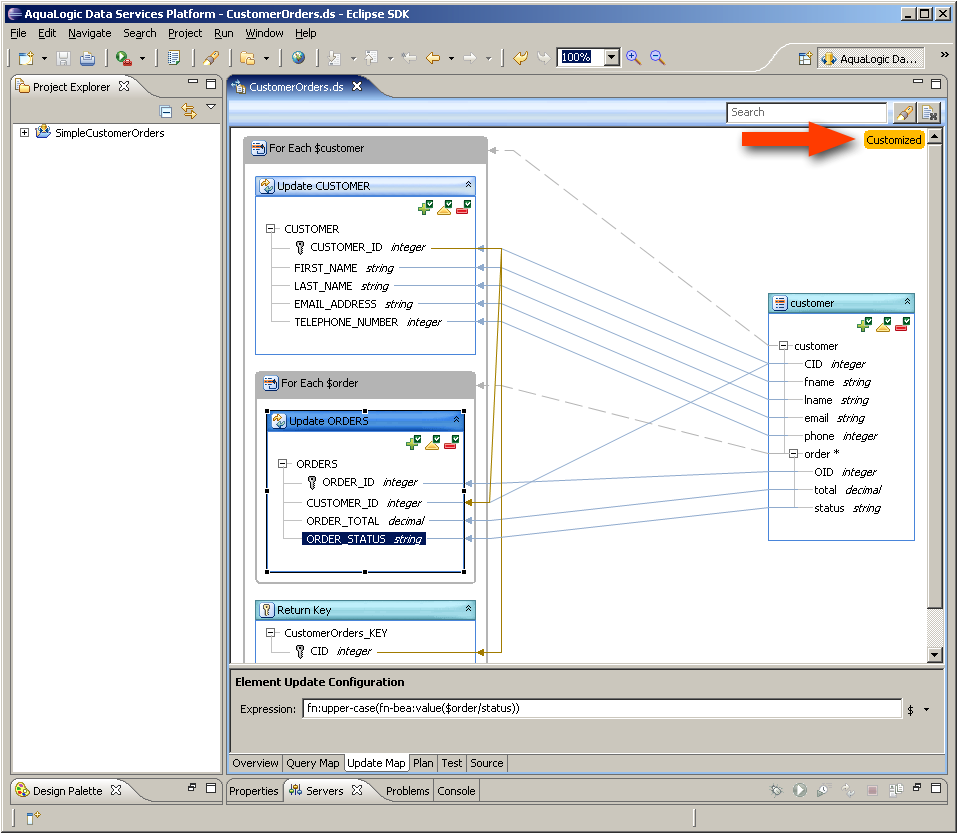Collapse the ORDERS tree node
Screen dimensions: 958x834
[x=282, y=463]
